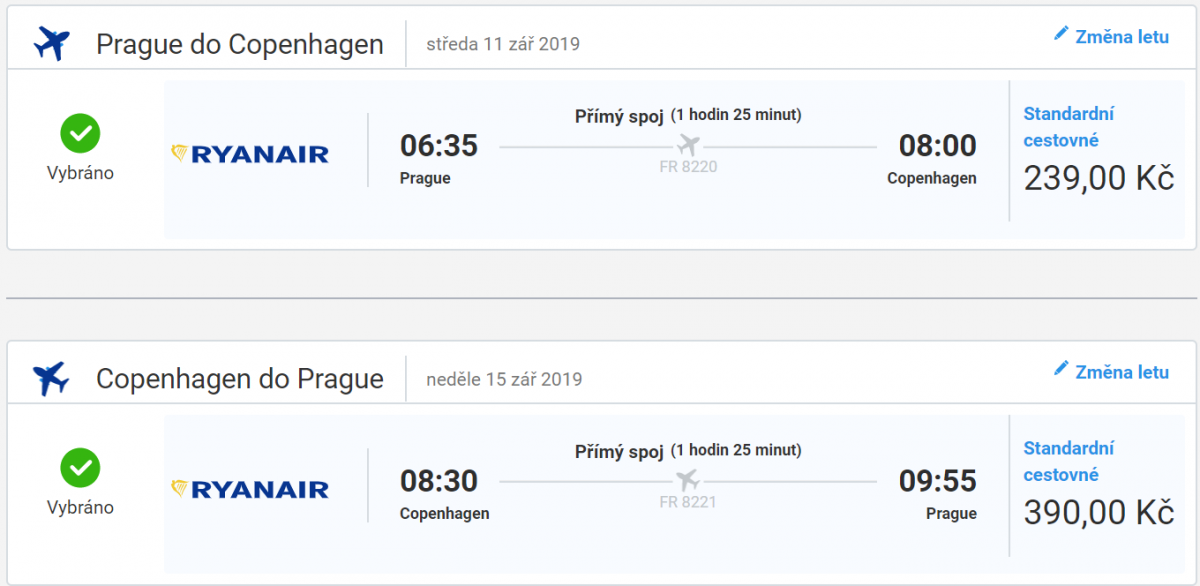Screen dimensions: 1200x586
Task: Click the Ryanair logo on the Prague departure
Action: (250, 154)
